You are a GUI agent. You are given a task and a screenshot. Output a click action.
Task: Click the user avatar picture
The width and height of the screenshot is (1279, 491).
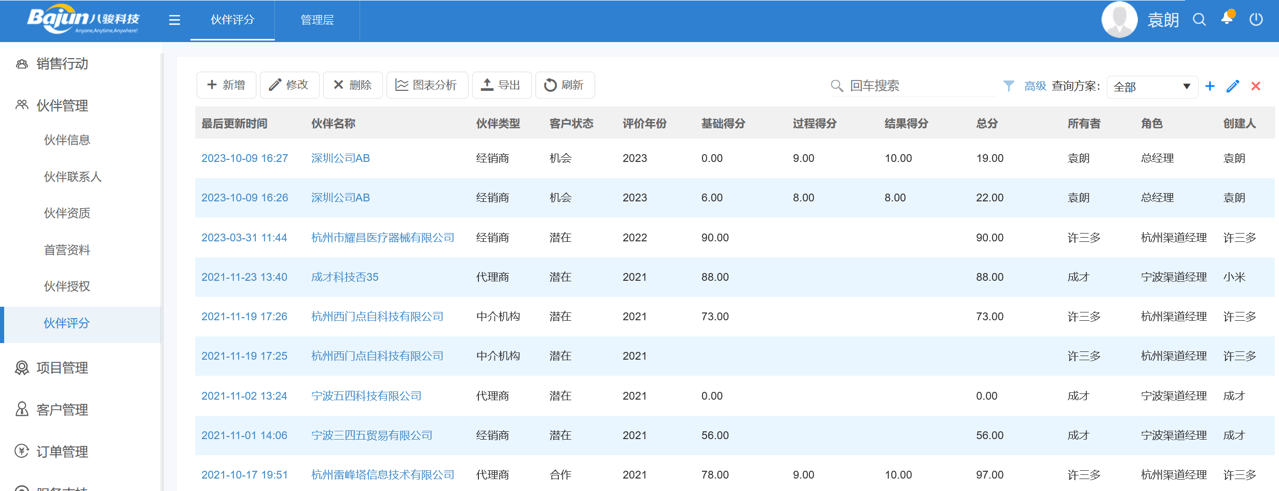(x=1119, y=20)
